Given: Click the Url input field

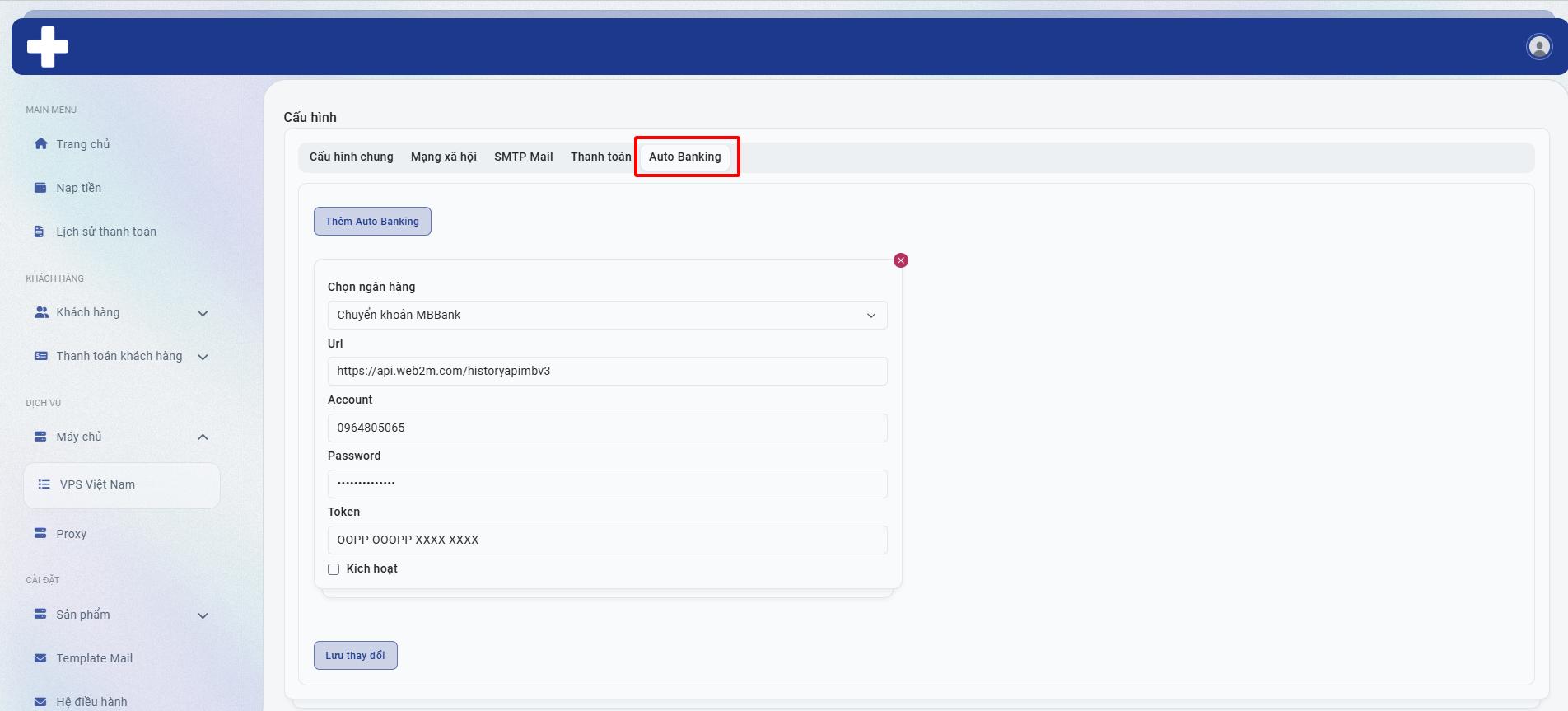Looking at the screenshot, I should point(607,371).
